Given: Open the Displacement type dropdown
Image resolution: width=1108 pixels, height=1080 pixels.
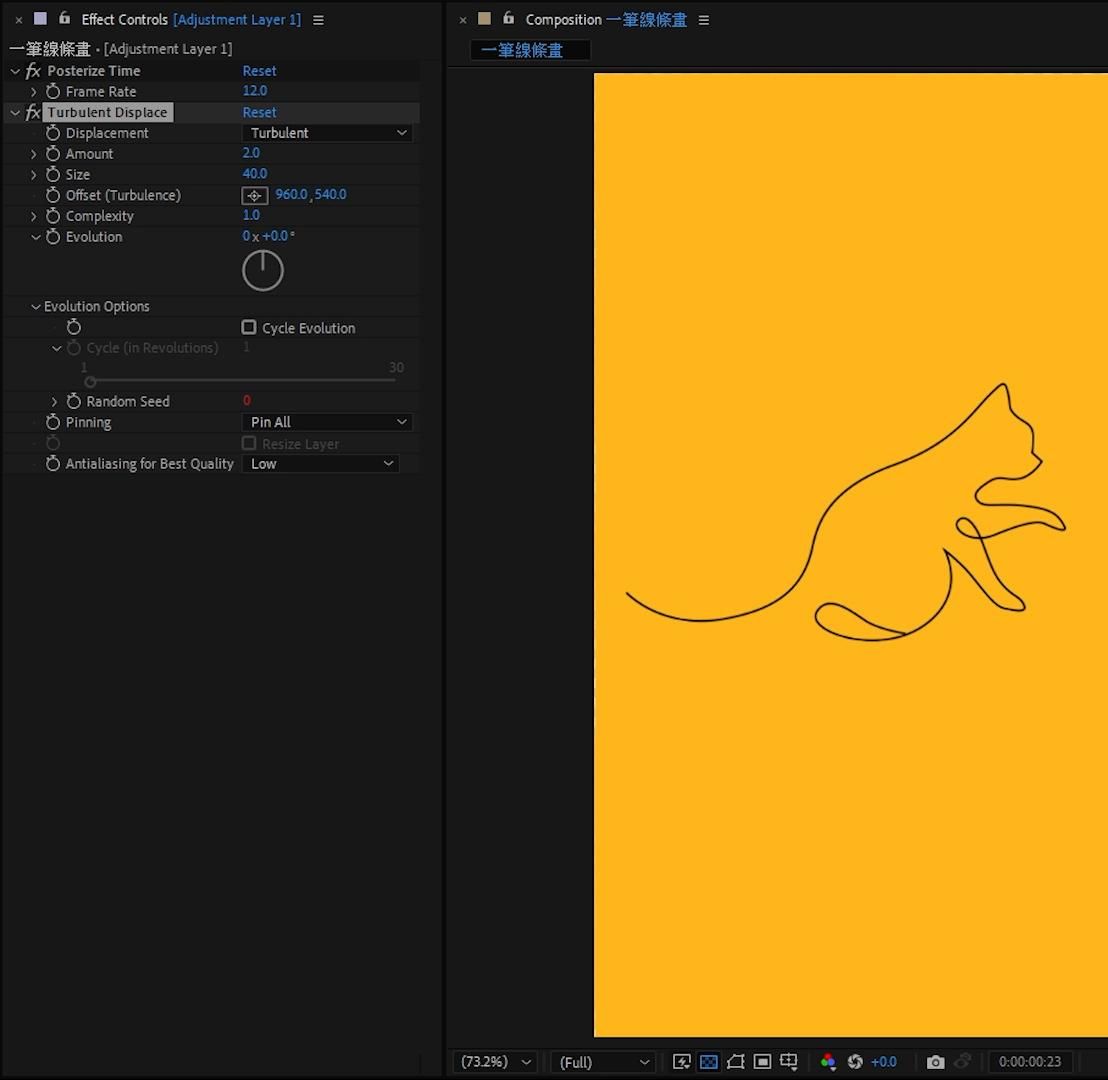Looking at the screenshot, I should (x=328, y=133).
